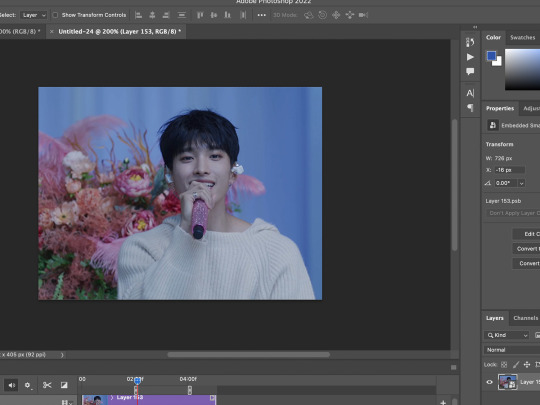
Task: Switch to the other RGB/8 document tab
Action: click(x=20, y=32)
